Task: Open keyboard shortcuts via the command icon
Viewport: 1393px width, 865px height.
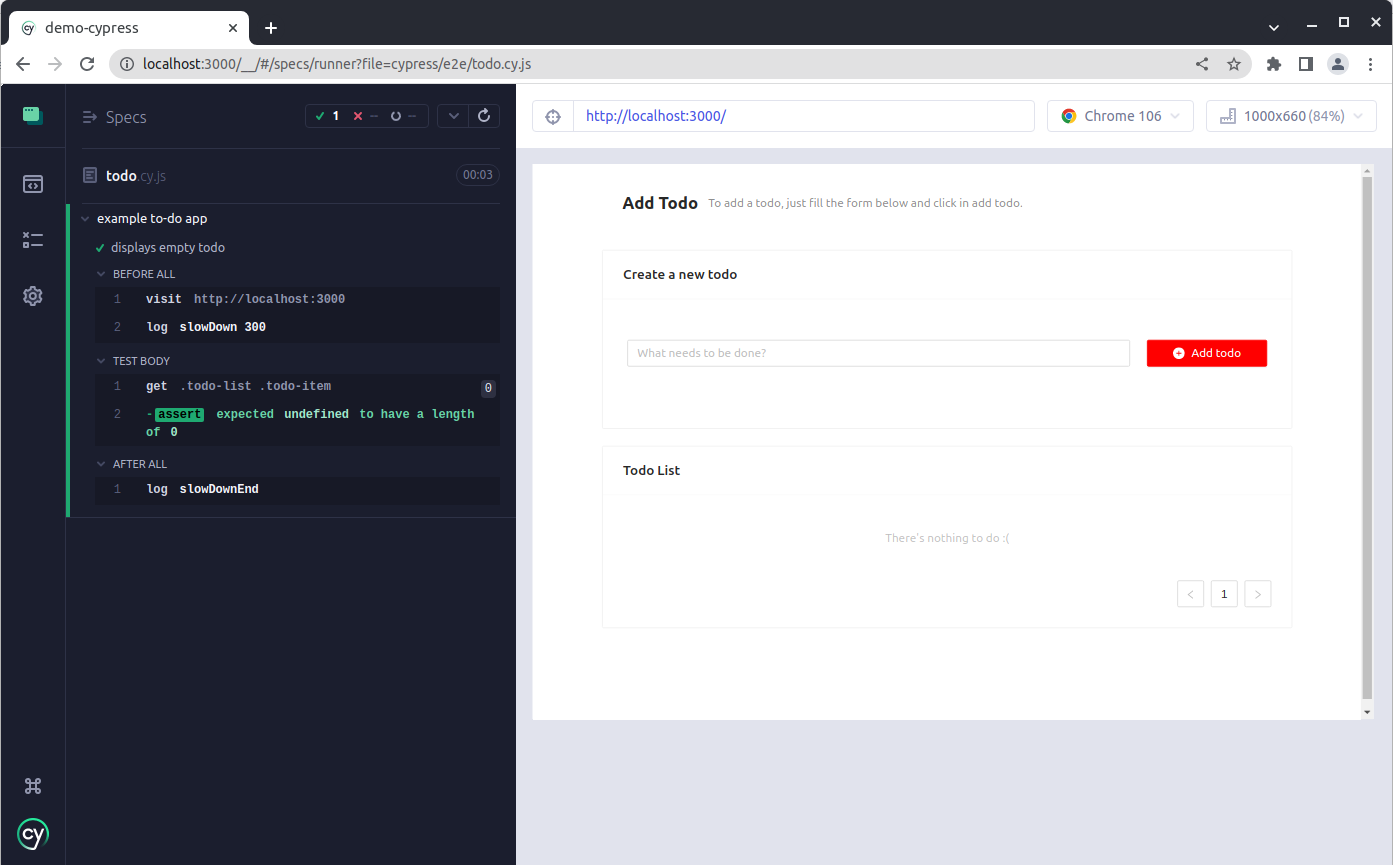Action: [x=33, y=786]
